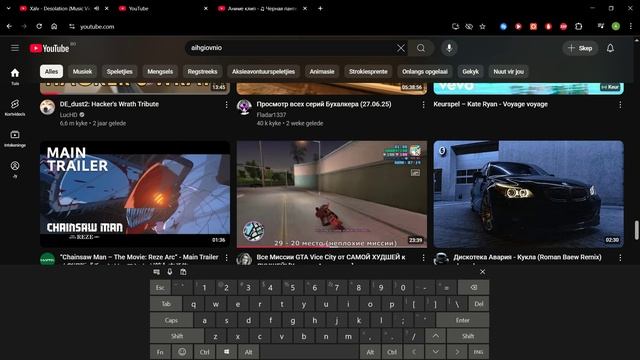Open the Дискотека Авария - Кукла title link
Image resolution: width=640 pixels, height=360 pixels.
527,257
